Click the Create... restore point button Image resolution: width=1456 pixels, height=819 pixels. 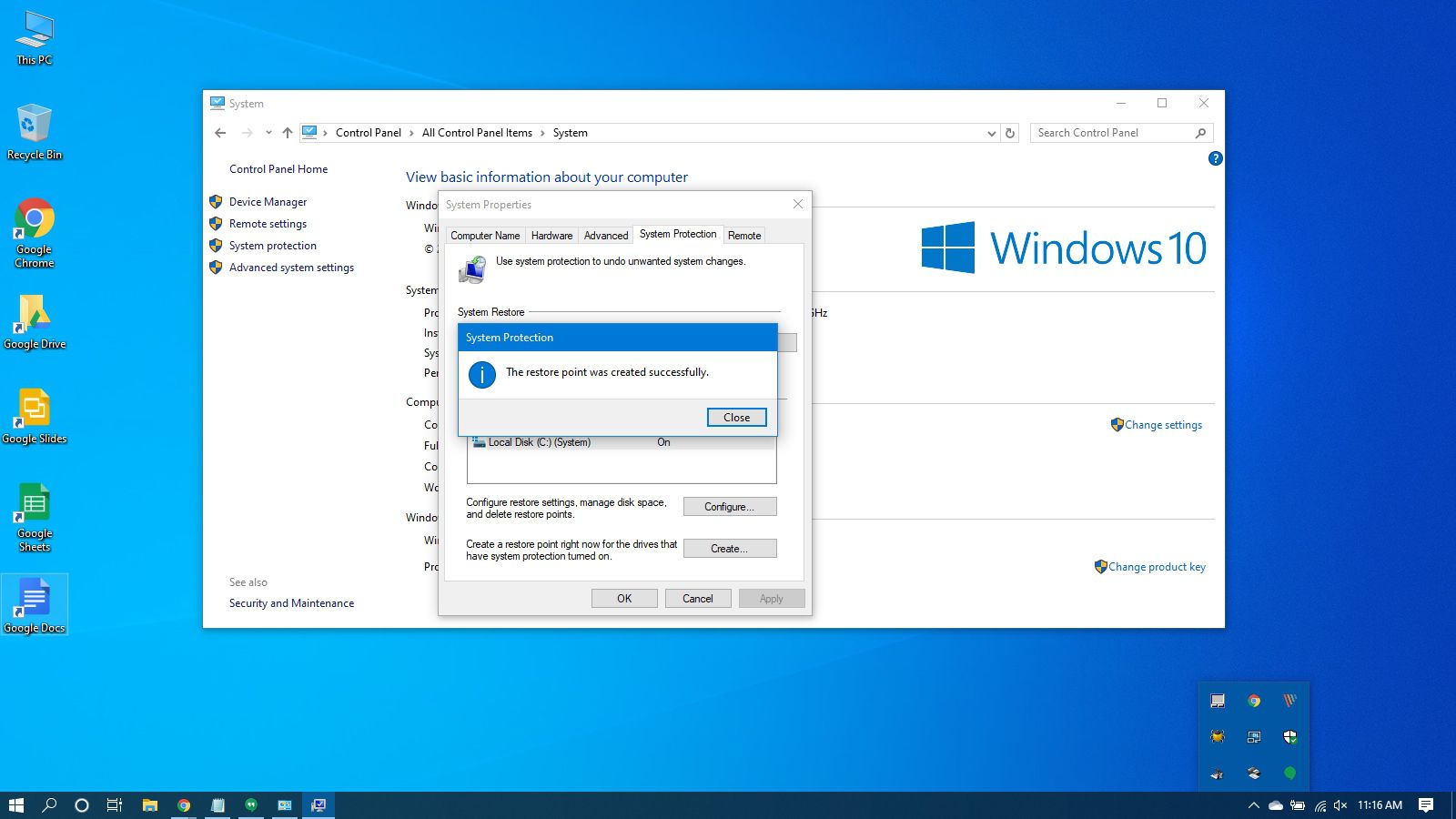pyautogui.click(x=730, y=549)
